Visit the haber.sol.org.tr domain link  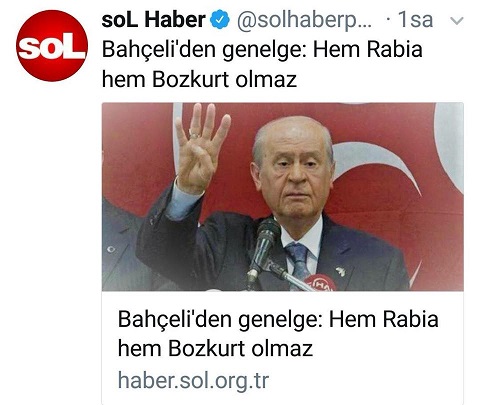pyautogui.click(x=193, y=380)
